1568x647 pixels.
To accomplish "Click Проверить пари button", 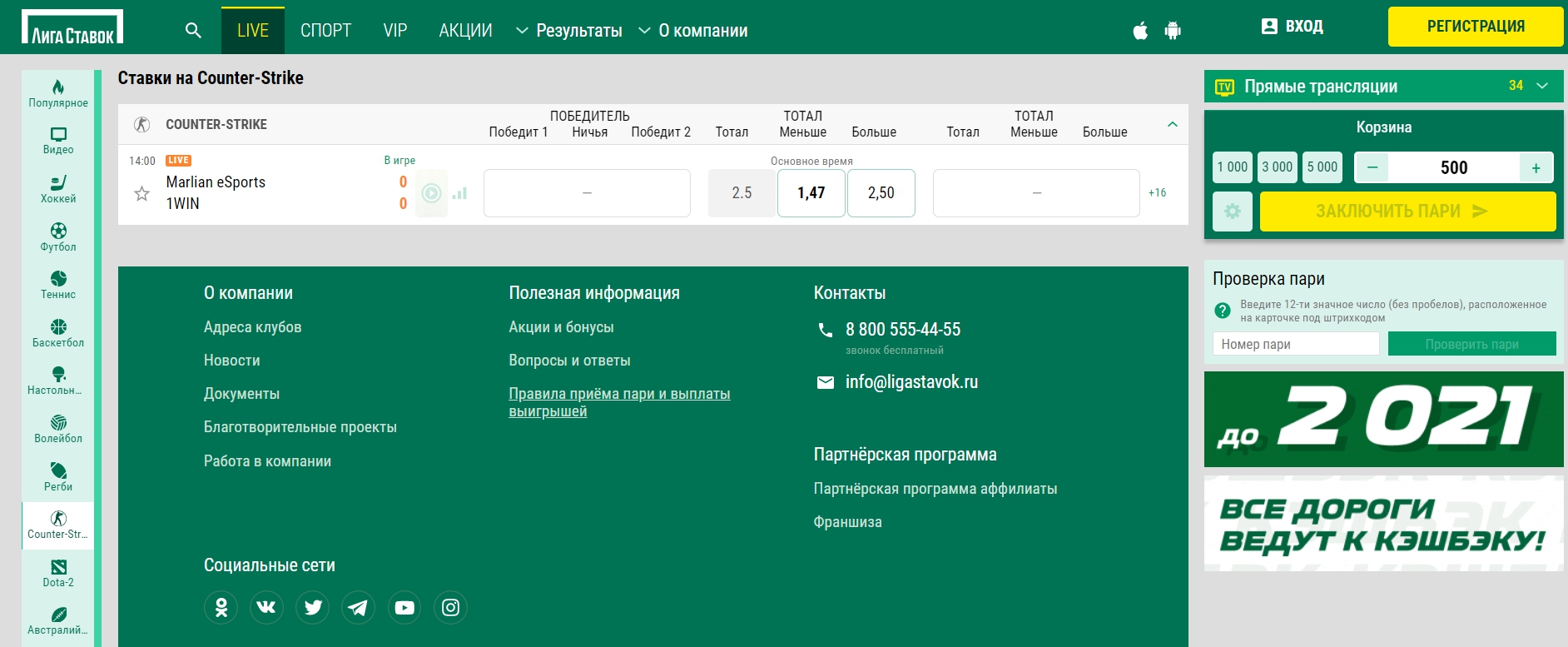I will tap(1472, 344).
